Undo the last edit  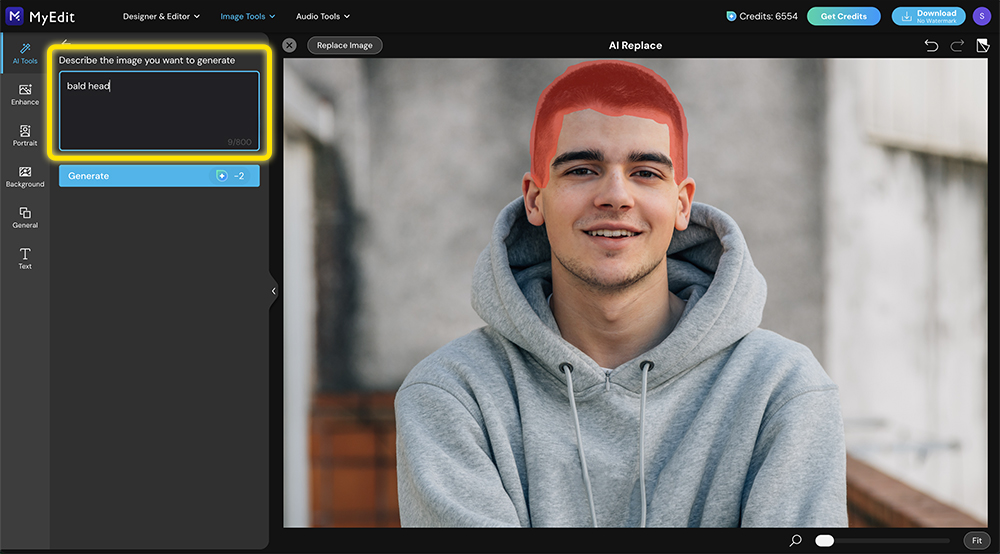point(931,46)
